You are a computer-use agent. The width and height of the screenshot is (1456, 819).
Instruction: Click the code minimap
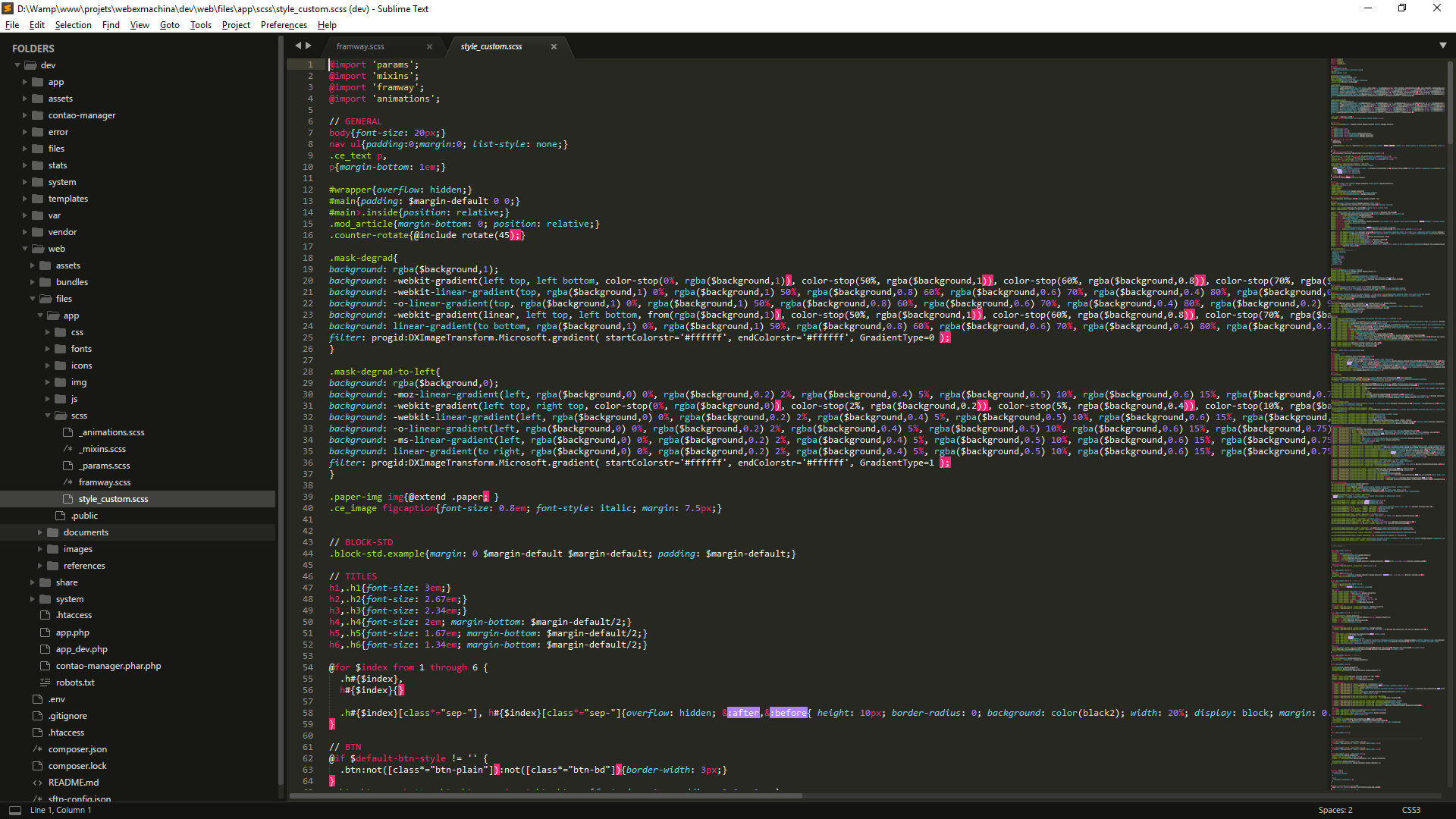pos(1388,425)
